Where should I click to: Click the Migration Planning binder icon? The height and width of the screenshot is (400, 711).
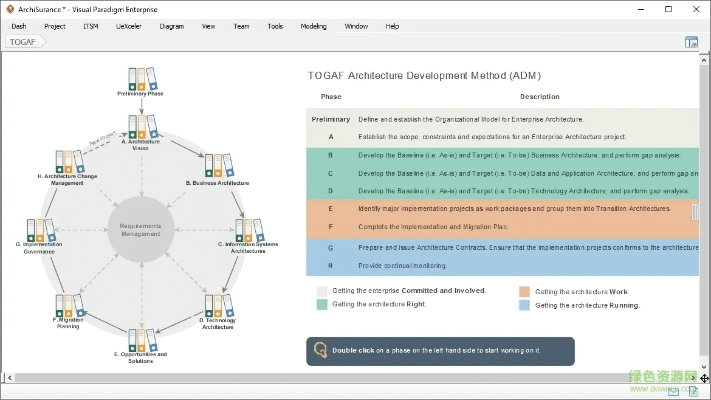(x=68, y=305)
